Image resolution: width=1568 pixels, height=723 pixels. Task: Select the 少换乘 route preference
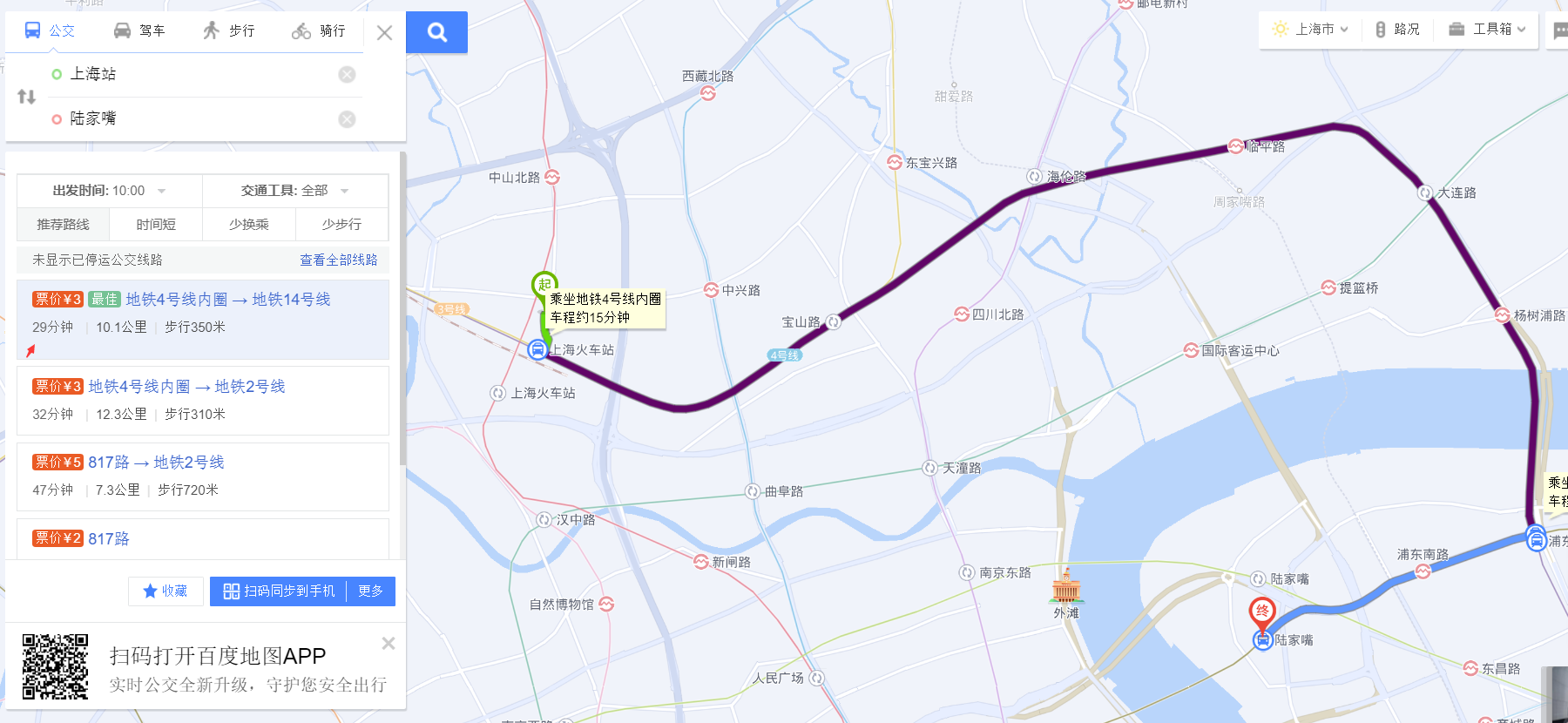point(249,224)
